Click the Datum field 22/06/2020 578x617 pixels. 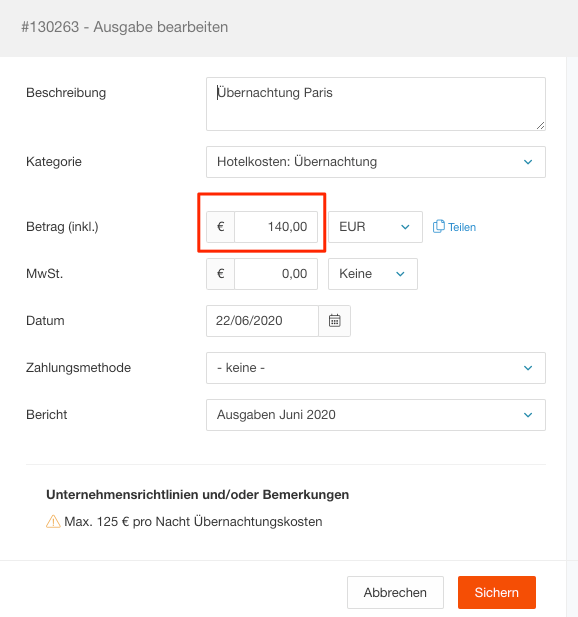[262, 321]
